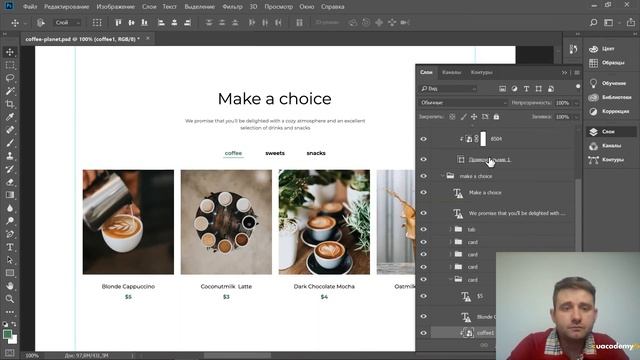The image size is (640, 360).
Task: Hide the 6504 layer
Action: point(424,139)
